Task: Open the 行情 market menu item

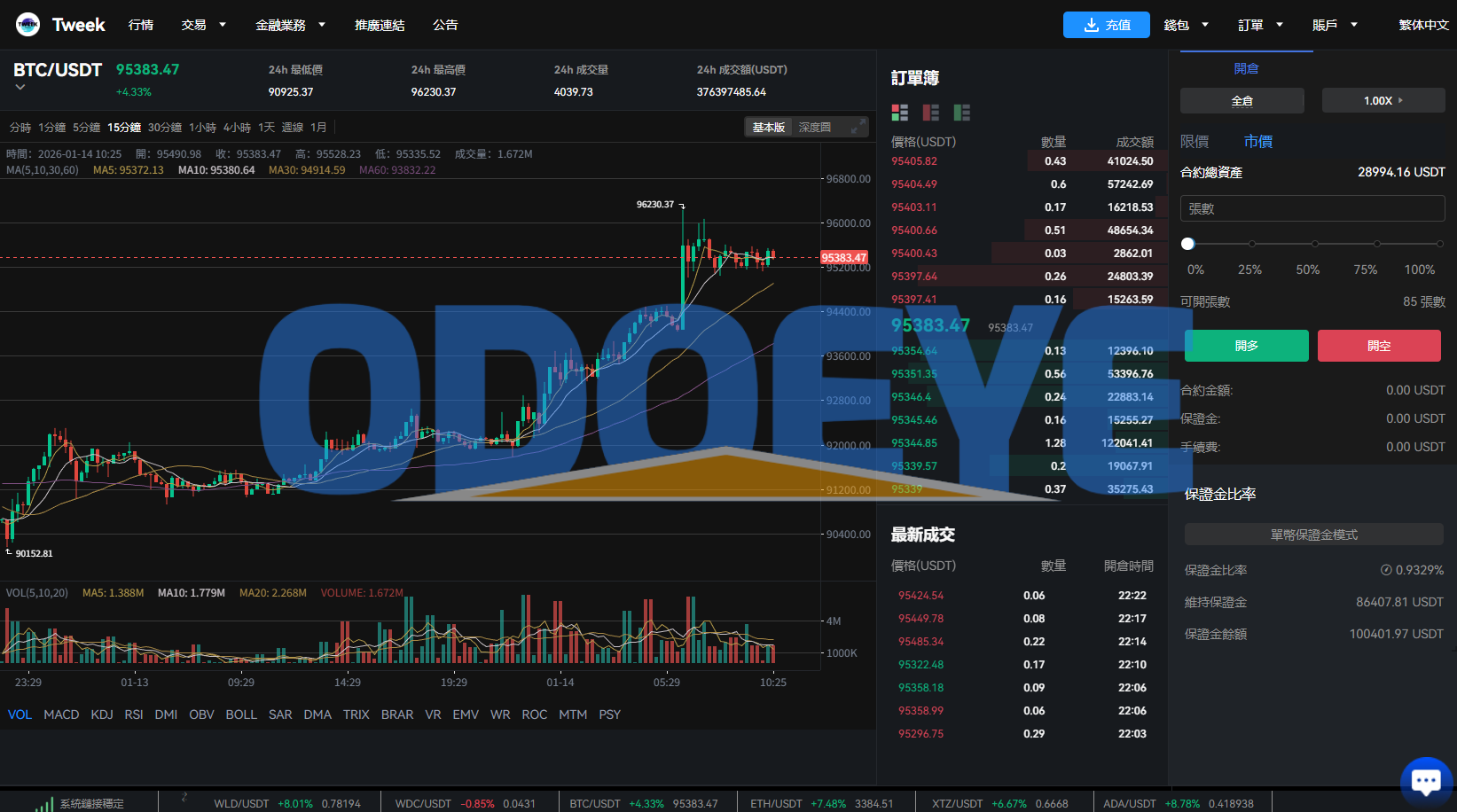Action: (141, 26)
